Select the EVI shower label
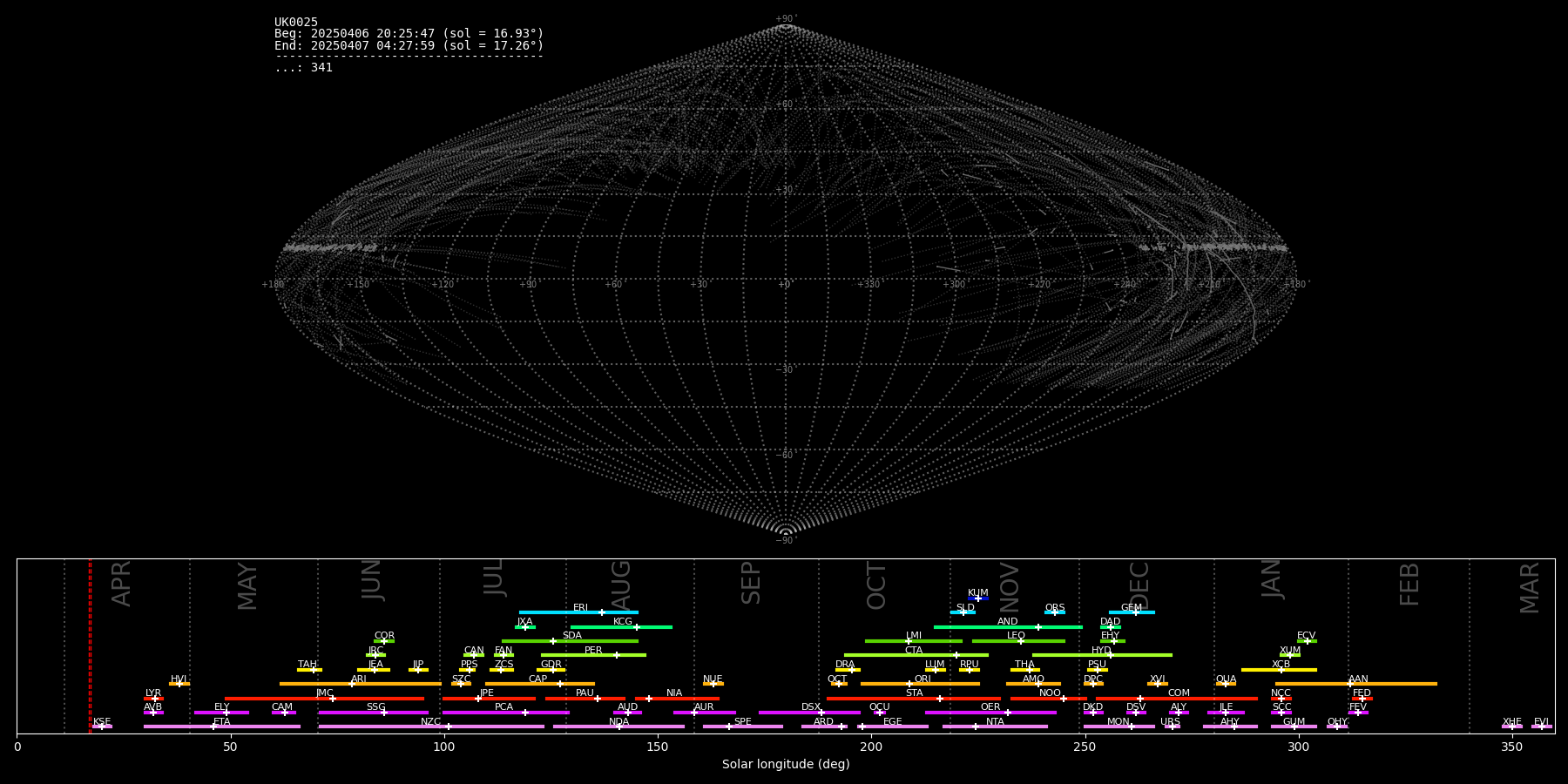 coord(1541,722)
